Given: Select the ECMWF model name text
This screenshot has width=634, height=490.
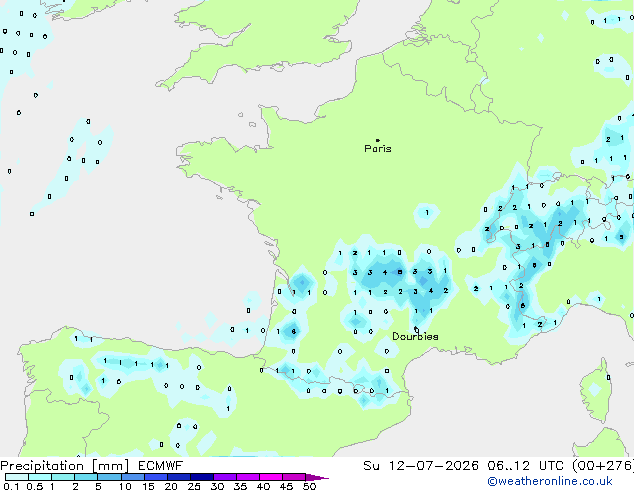Looking at the screenshot, I should [161, 466].
